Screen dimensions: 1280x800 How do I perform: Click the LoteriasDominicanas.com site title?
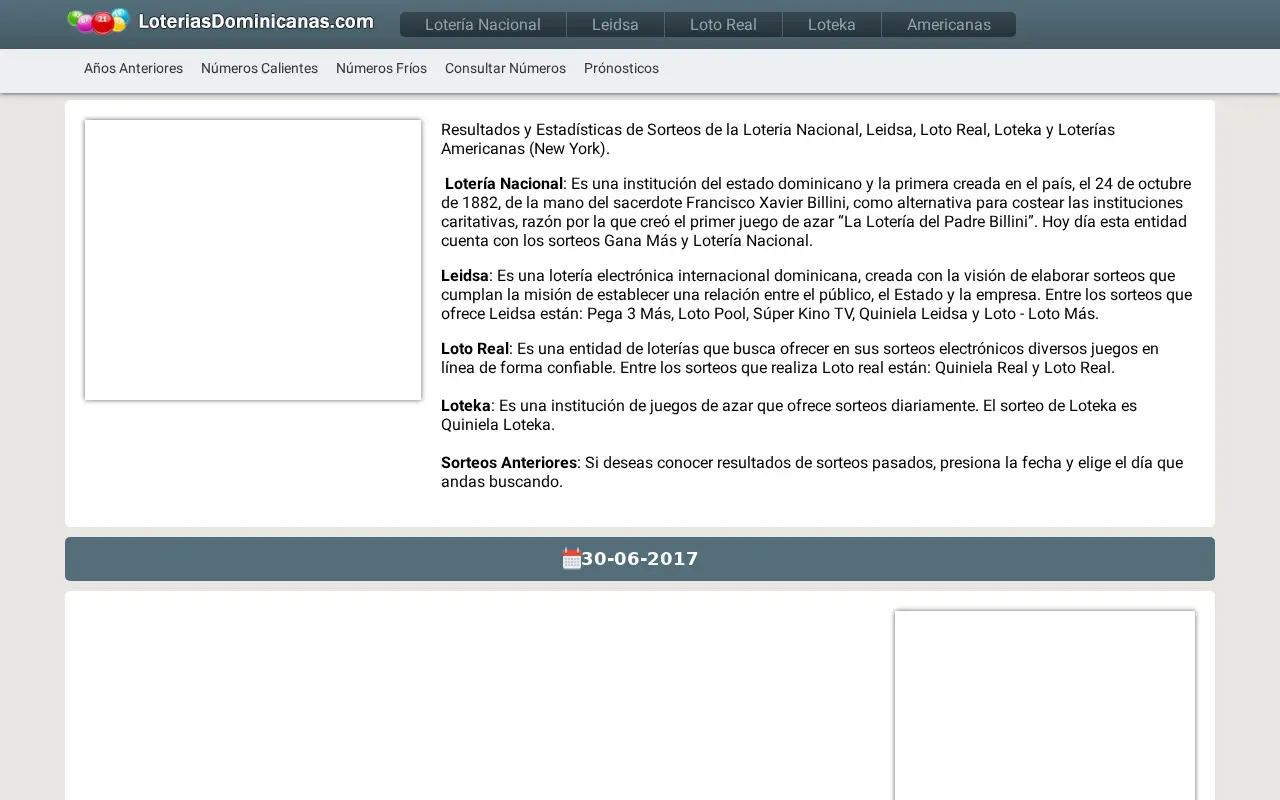(256, 21)
